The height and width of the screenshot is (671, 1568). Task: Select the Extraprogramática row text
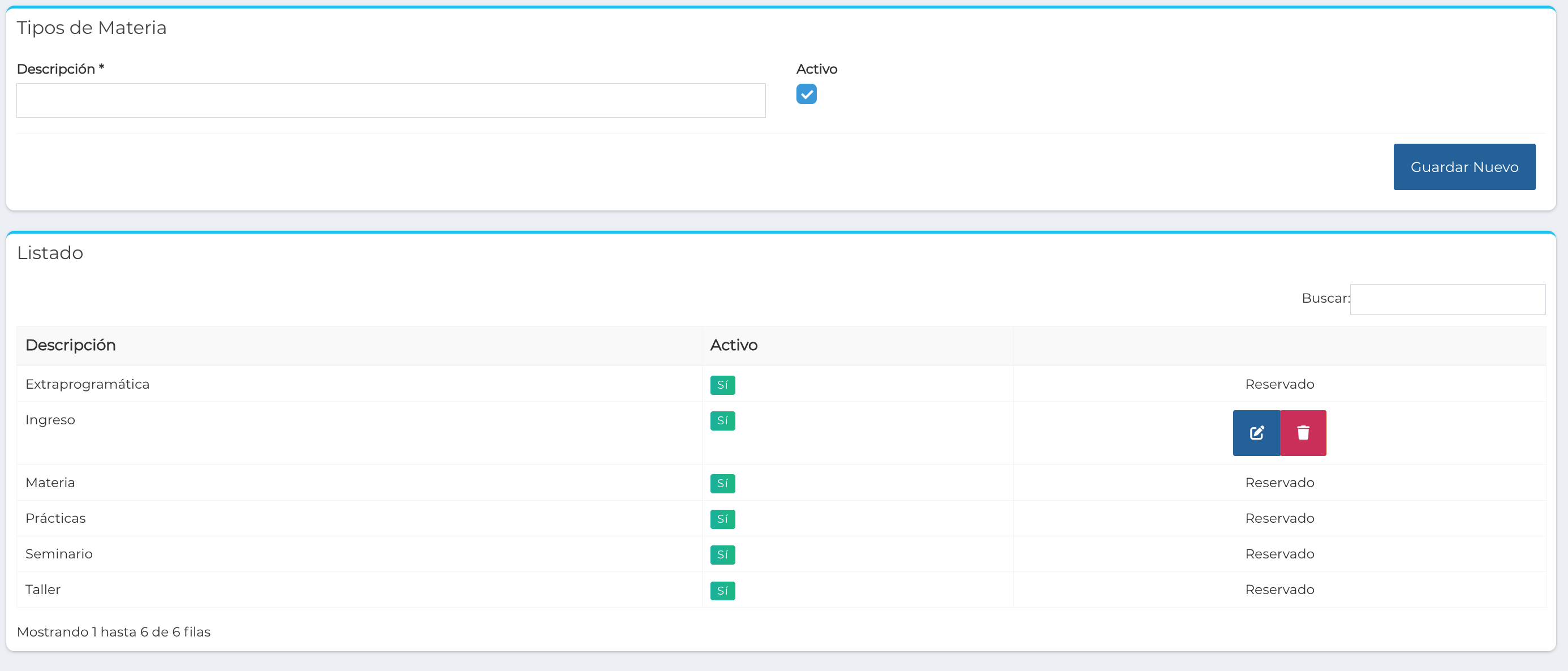click(87, 384)
